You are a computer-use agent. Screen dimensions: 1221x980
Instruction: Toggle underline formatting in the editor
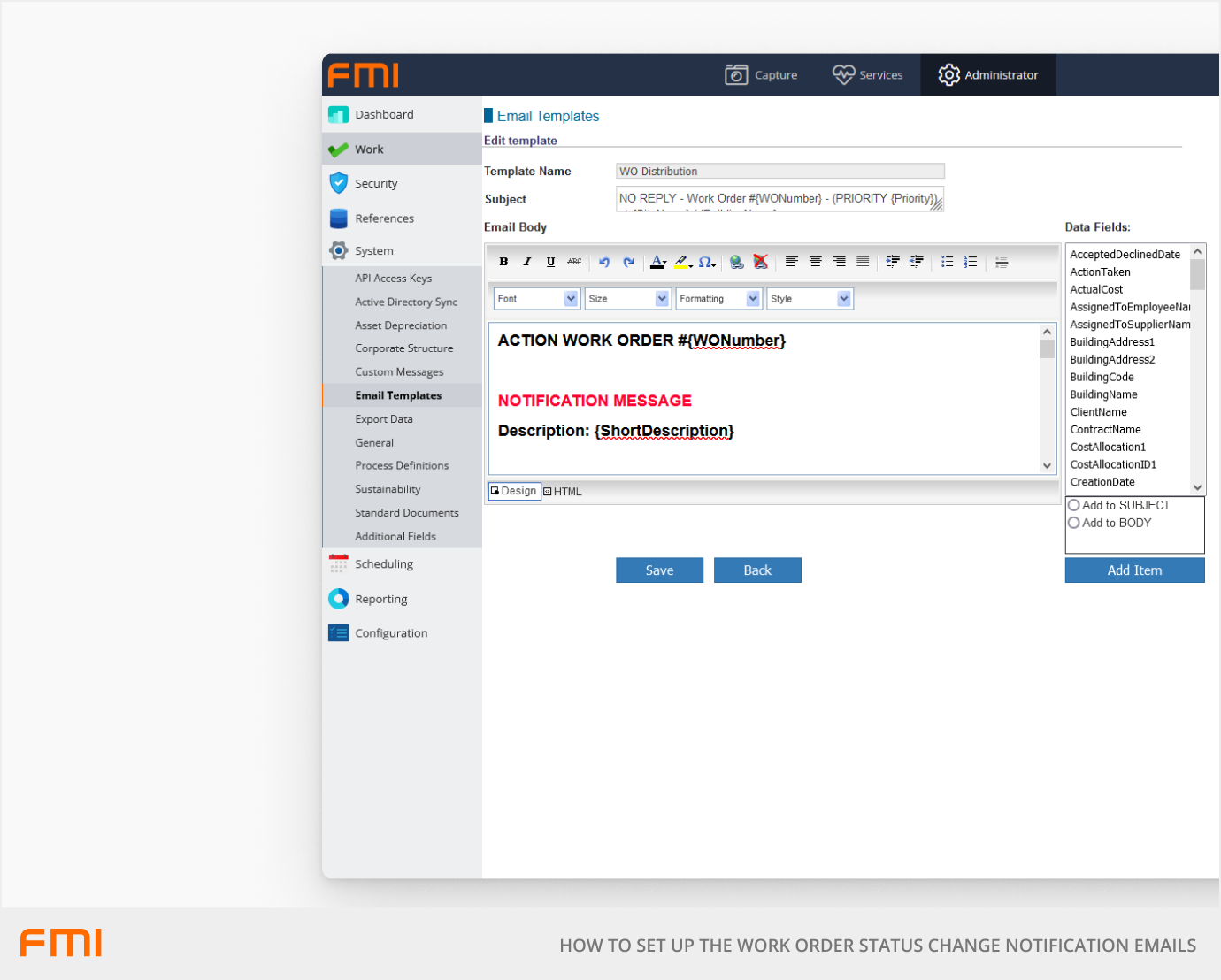point(550,262)
